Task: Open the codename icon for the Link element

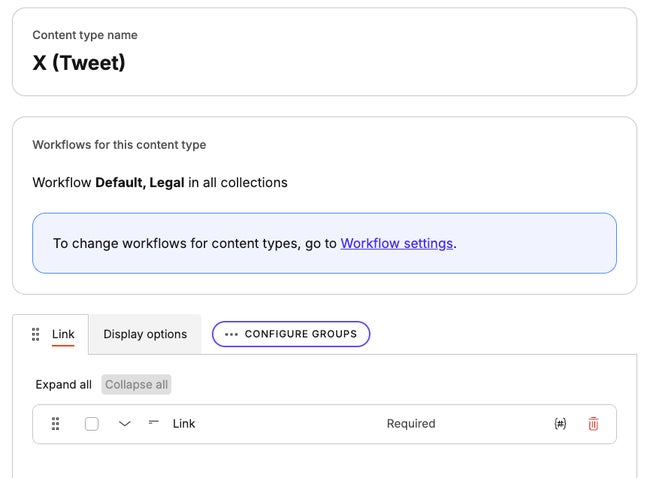Action: pyautogui.click(x=560, y=424)
